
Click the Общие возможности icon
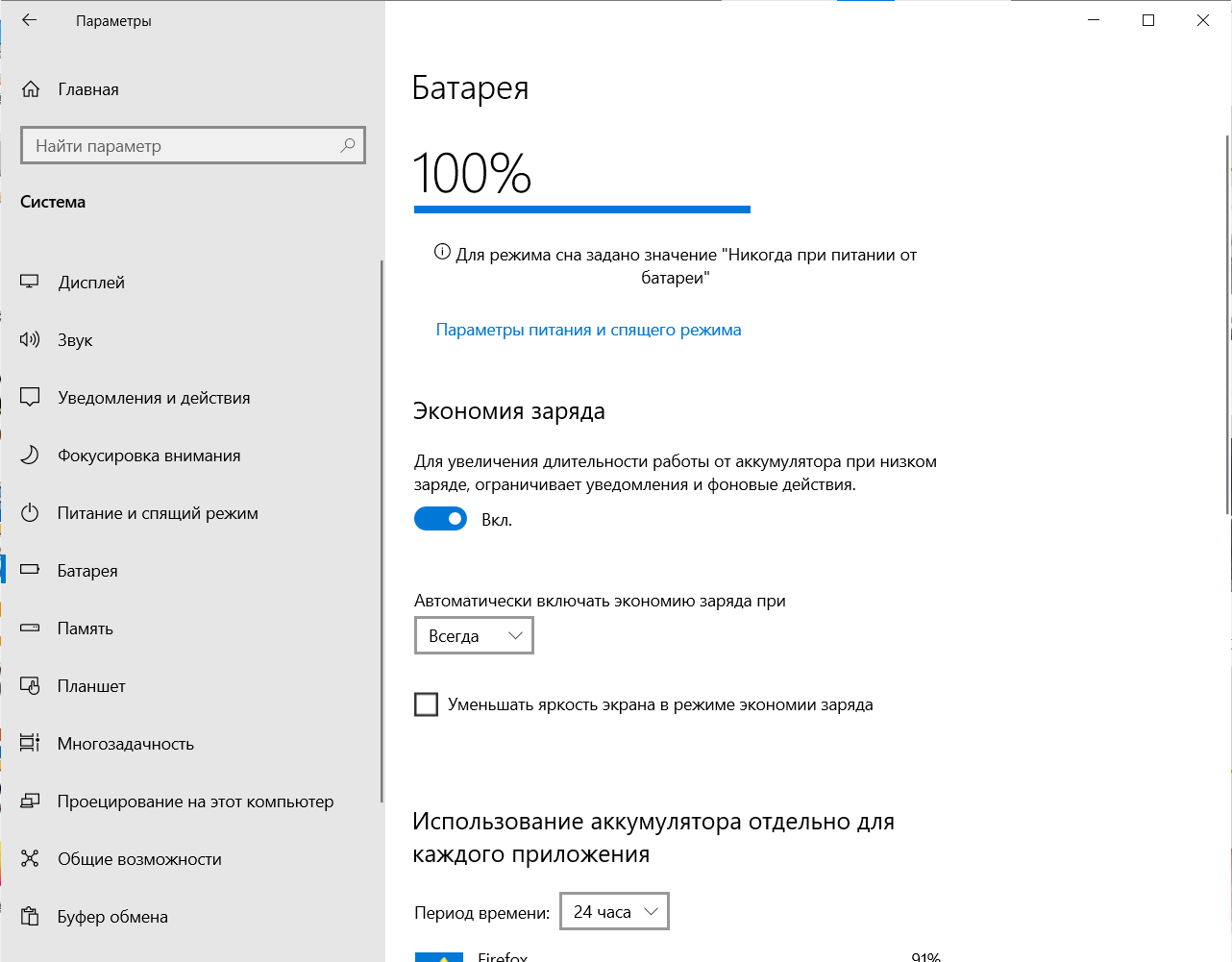click(x=30, y=858)
